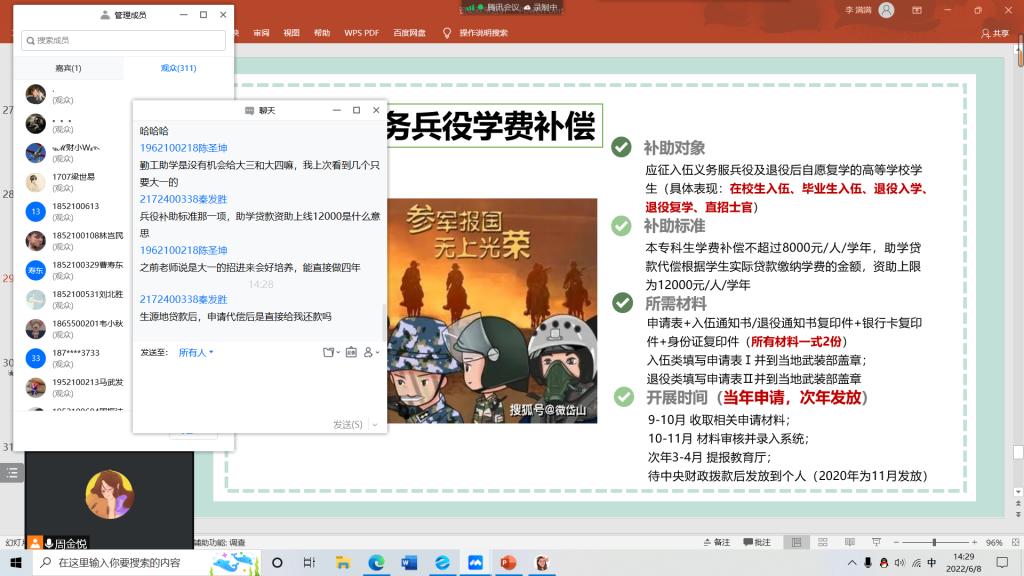Open Word from the taskbar
The height and width of the screenshot is (576, 1024).
coord(409,563)
